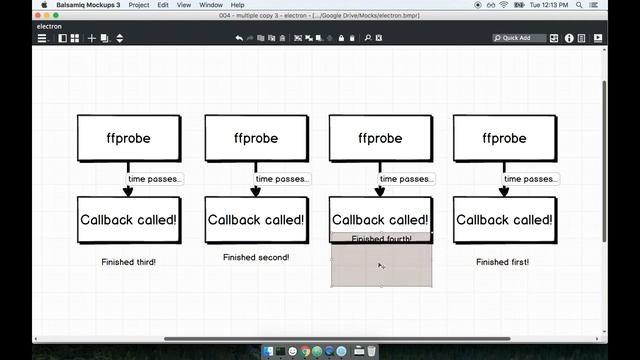Open the Trash from the Dock
Screen dimensions: 640x360
coord(371,351)
